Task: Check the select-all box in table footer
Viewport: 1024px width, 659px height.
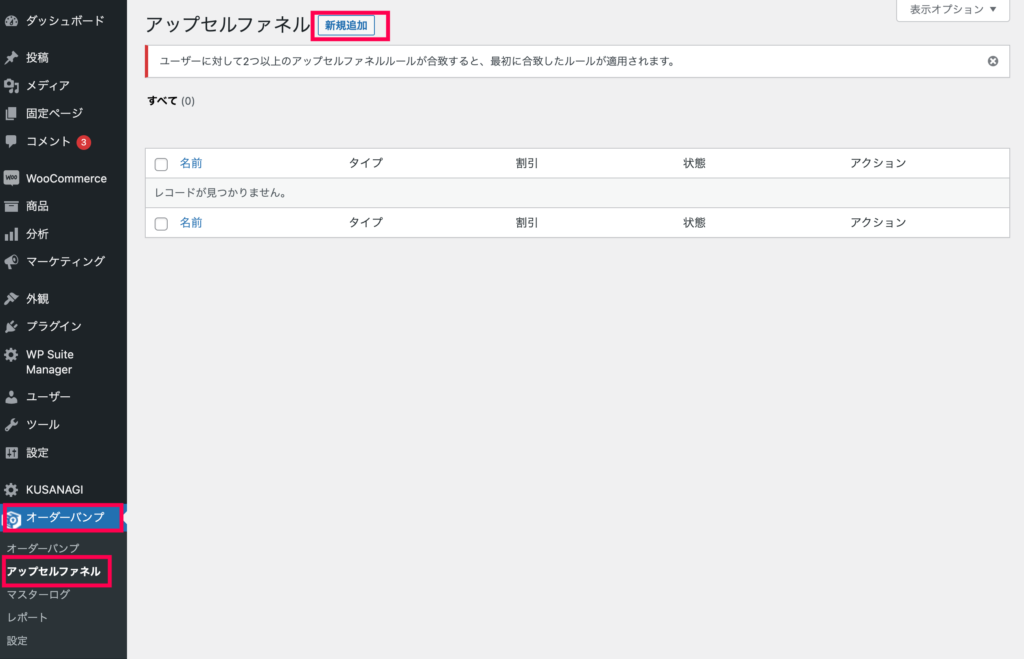Action: tap(161, 223)
